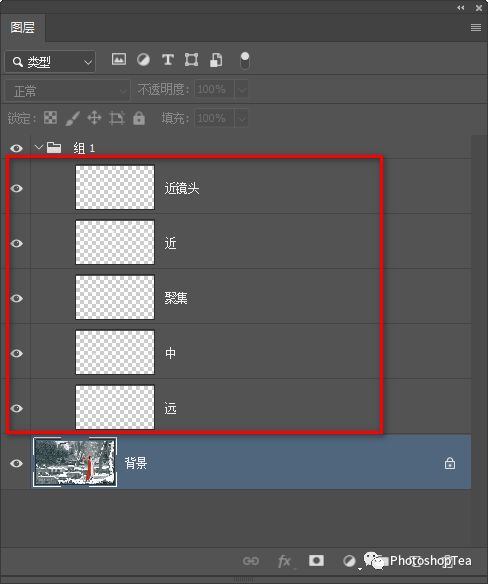Image resolution: width=488 pixels, height=584 pixels.
Task: Filter for shape layers icon
Action: pos(191,60)
